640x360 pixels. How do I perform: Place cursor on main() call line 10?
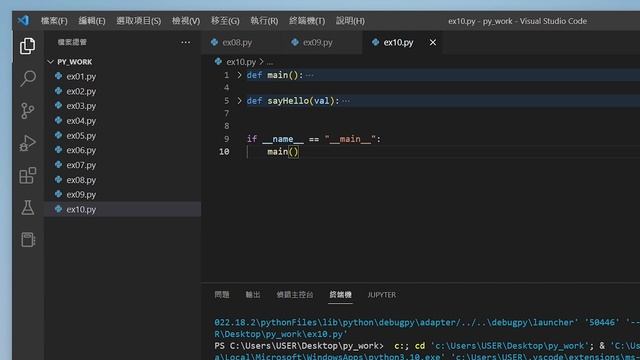[283, 151]
